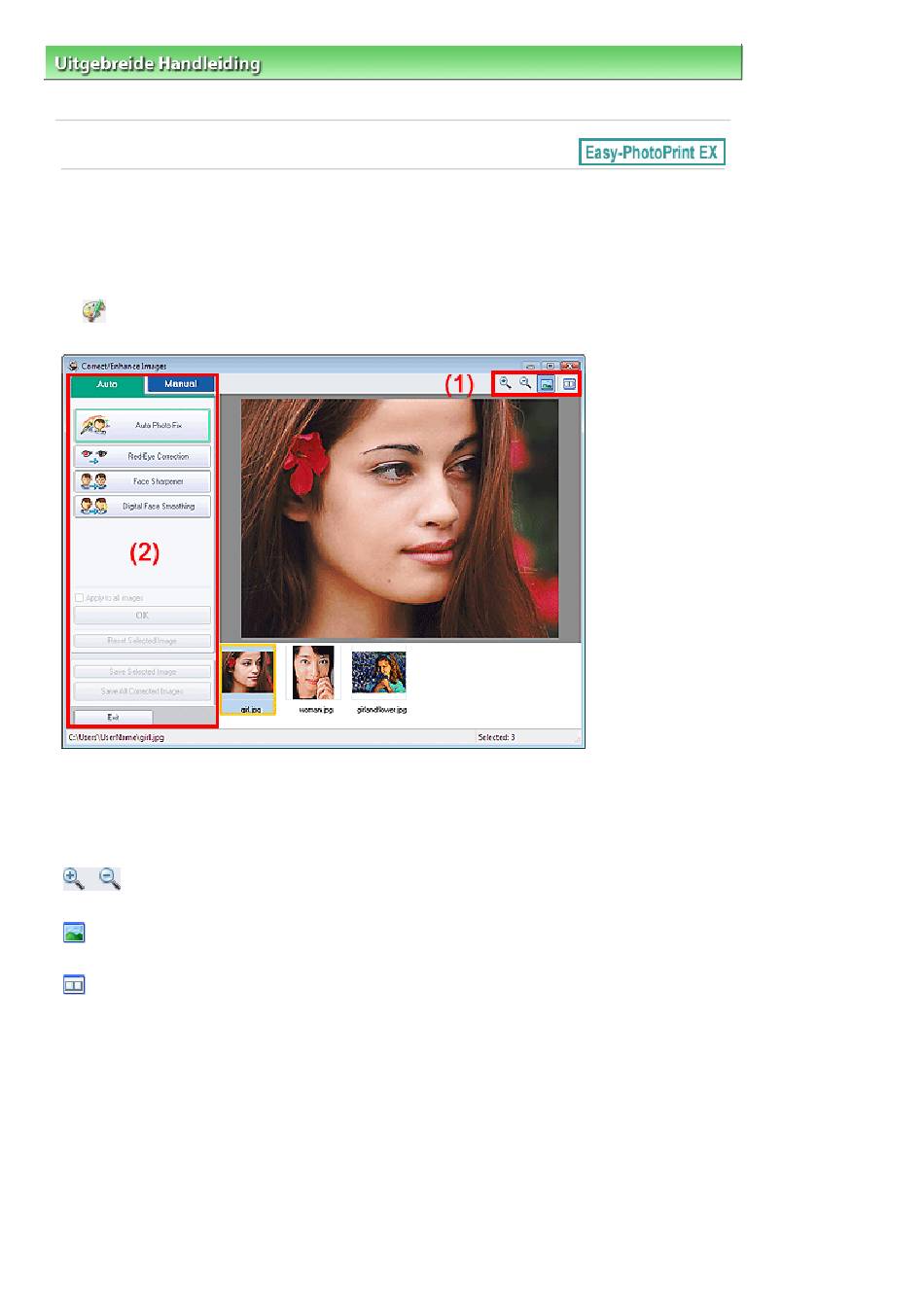Apply Red-Eye Correction

coord(142,456)
